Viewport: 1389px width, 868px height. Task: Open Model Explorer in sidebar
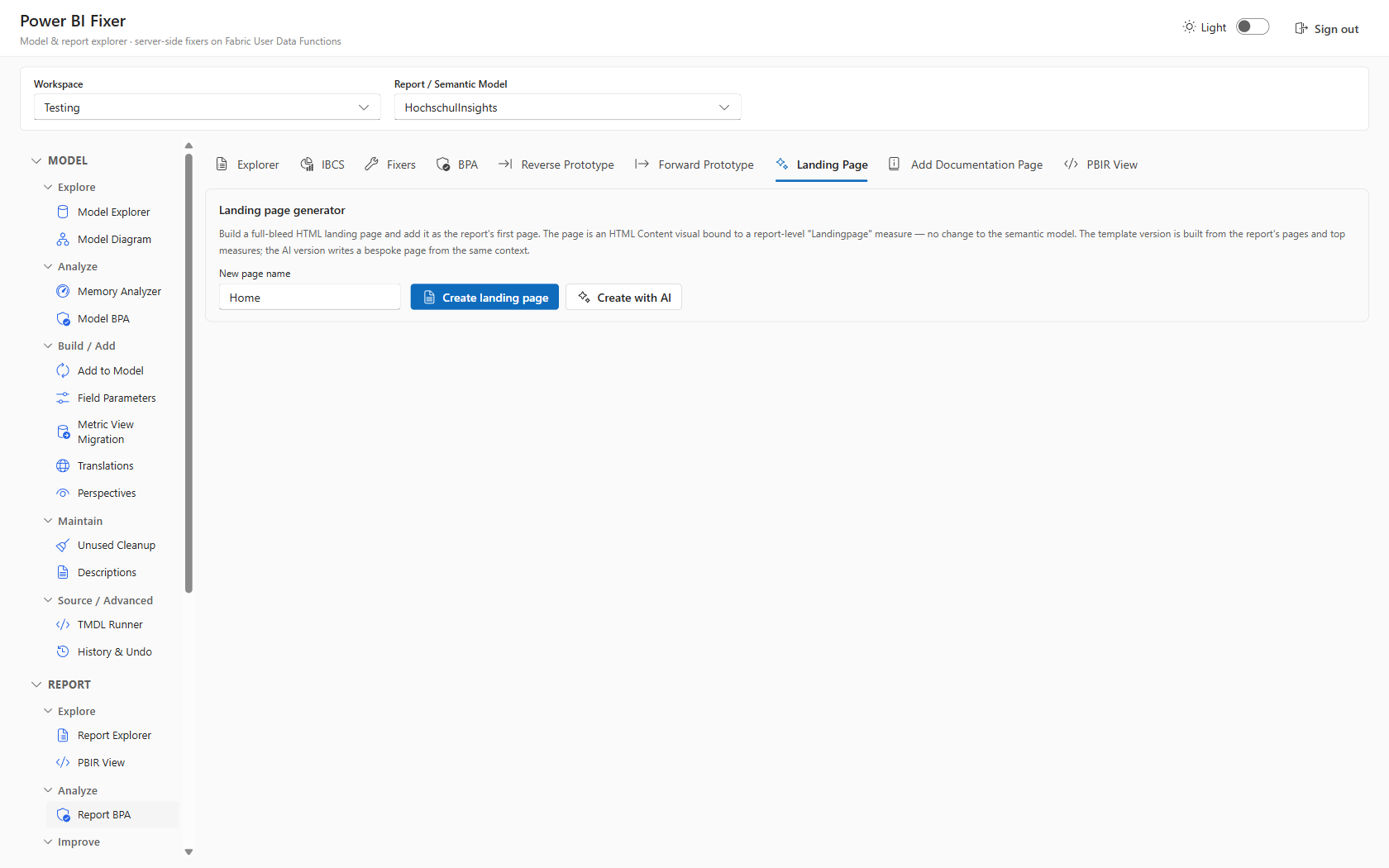tap(113, 212)
